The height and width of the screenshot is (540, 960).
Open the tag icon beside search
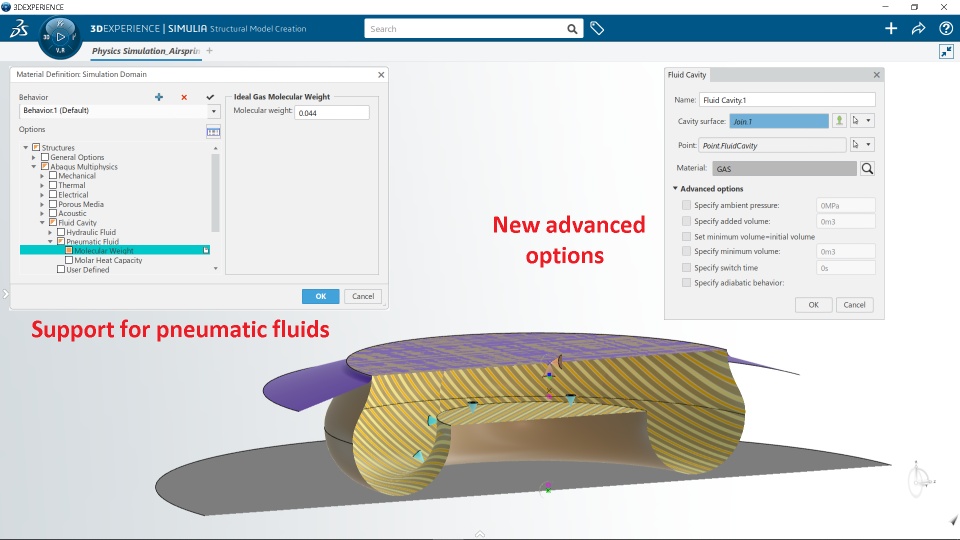[597, 28]
